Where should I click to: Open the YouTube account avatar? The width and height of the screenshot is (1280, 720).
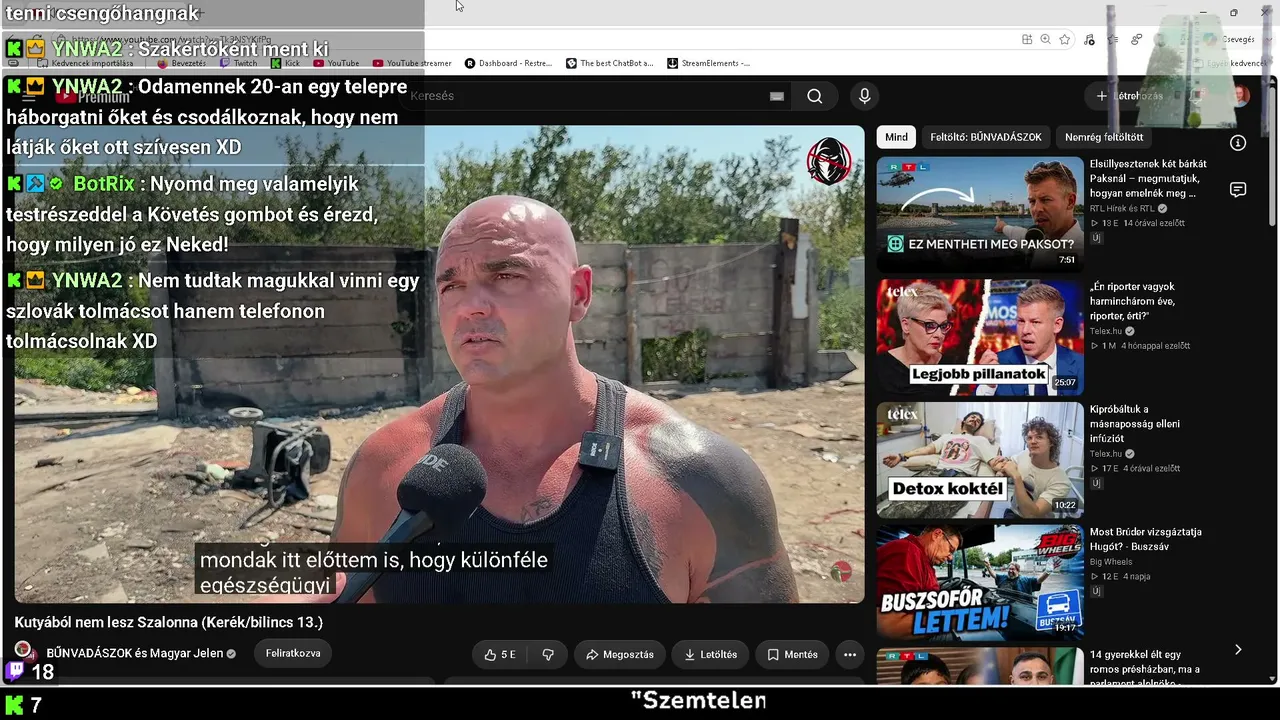click(x=1241, y=96)
